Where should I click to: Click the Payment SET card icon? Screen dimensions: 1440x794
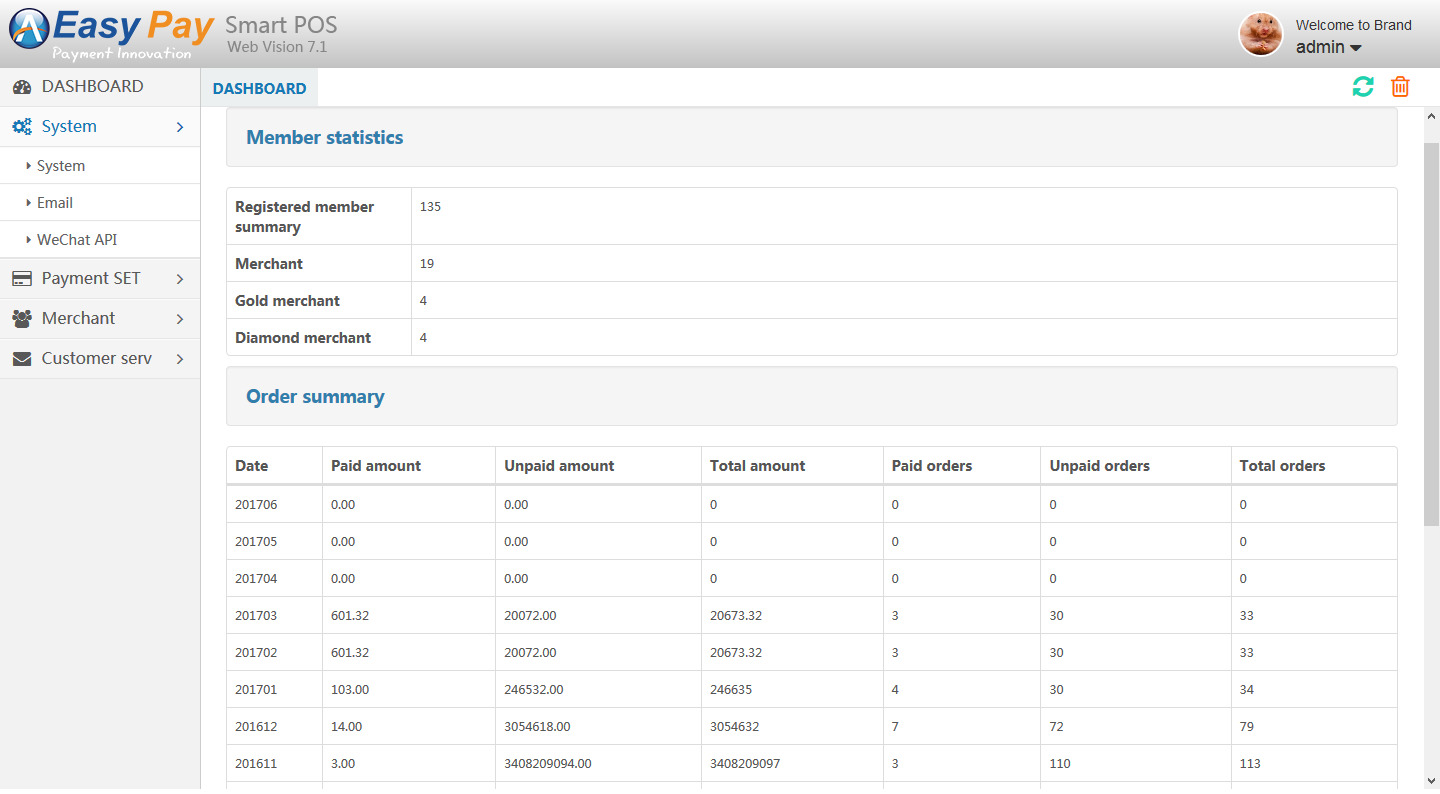22,279
